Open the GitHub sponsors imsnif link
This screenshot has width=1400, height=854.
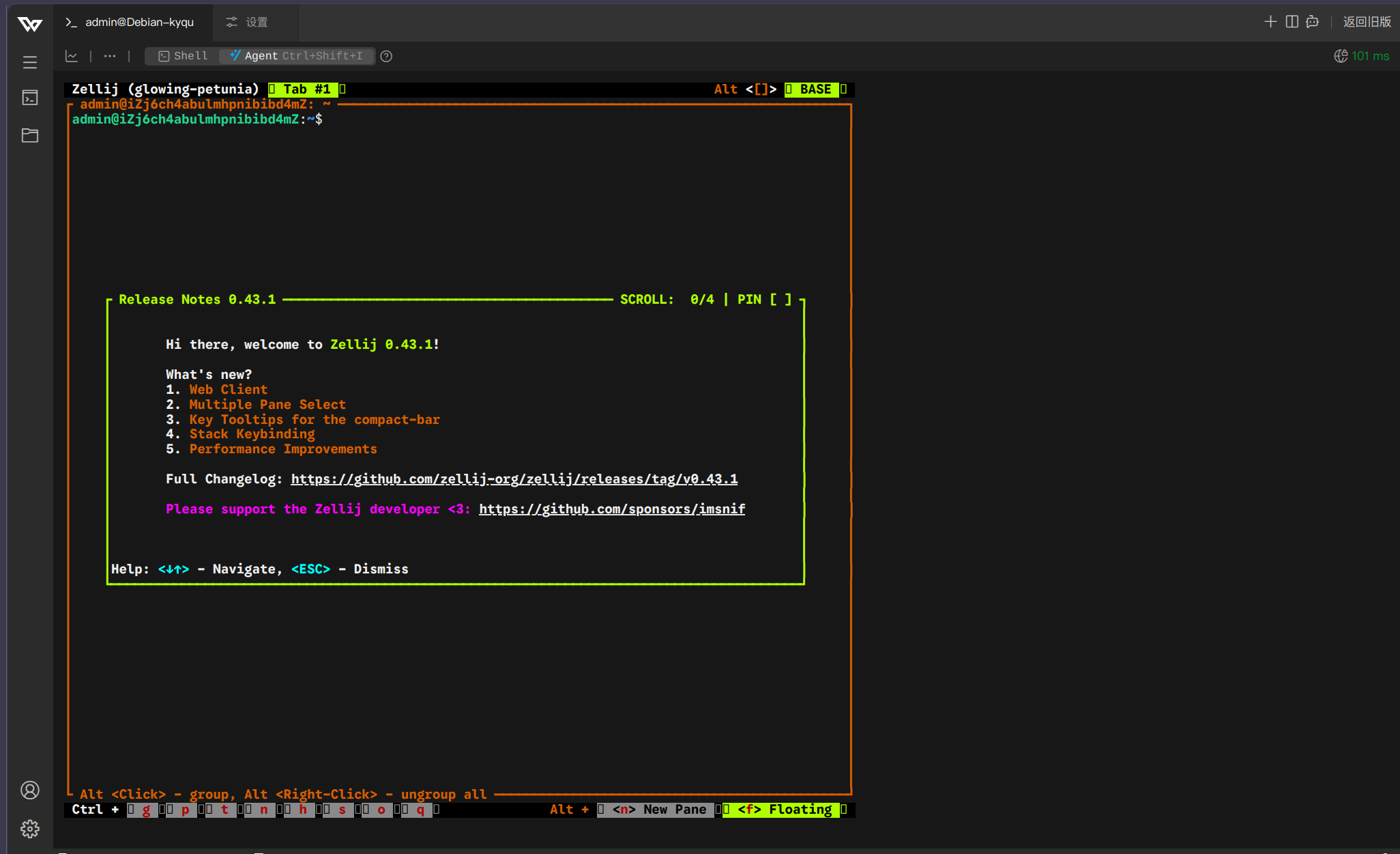pyautogui.click(x=611, y=509)
